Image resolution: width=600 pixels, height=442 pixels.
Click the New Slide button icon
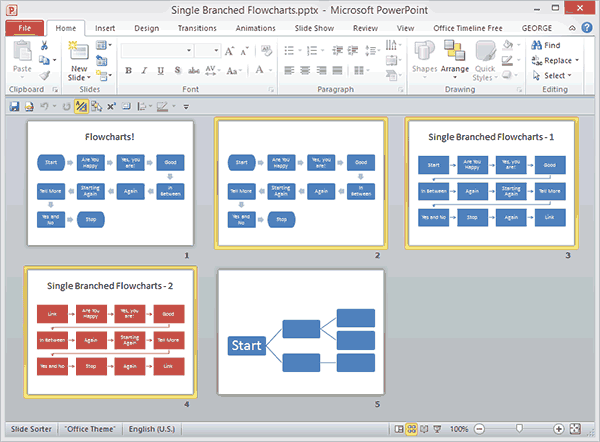pyautogui.click(x=79, y=53)
